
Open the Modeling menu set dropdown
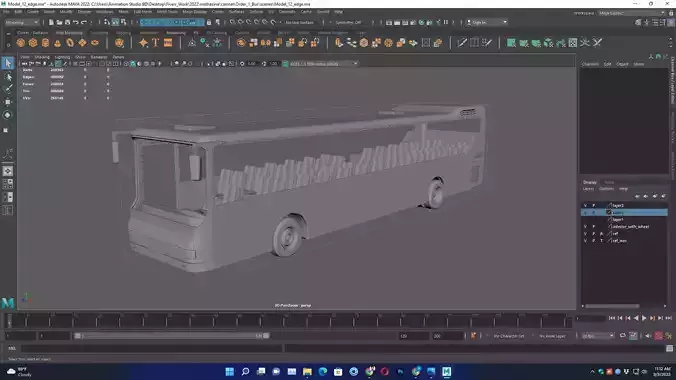coord(22,22)
